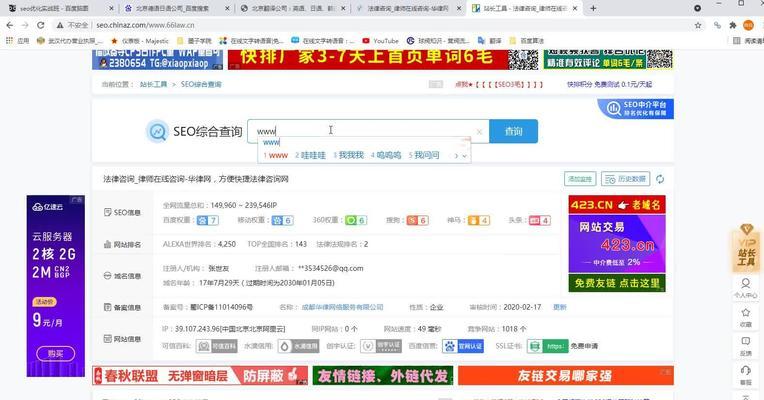Open the 翻译 bookmark
The image size is (764, 400).
click(x=490, y=41)
